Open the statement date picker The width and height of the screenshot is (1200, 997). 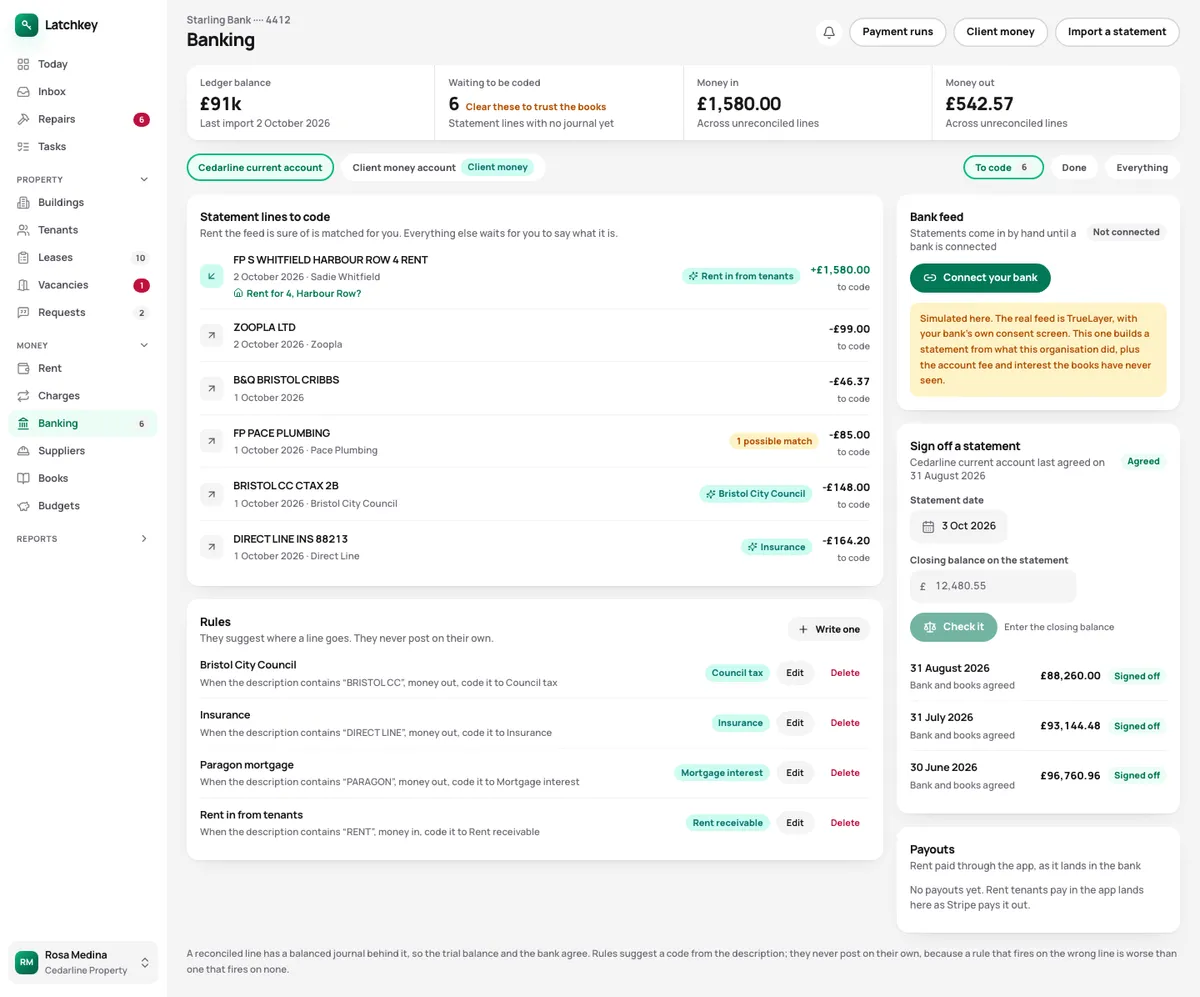958,526
